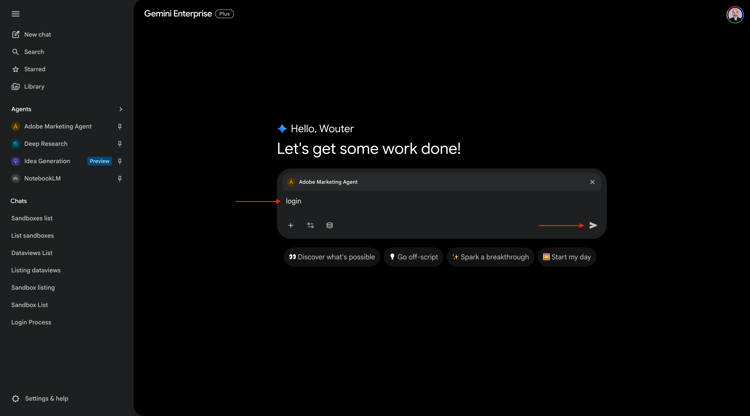Viewport: 750px width, 416px height.
Task: Click the Deep Research avatar icon
Action: (15, 143)
